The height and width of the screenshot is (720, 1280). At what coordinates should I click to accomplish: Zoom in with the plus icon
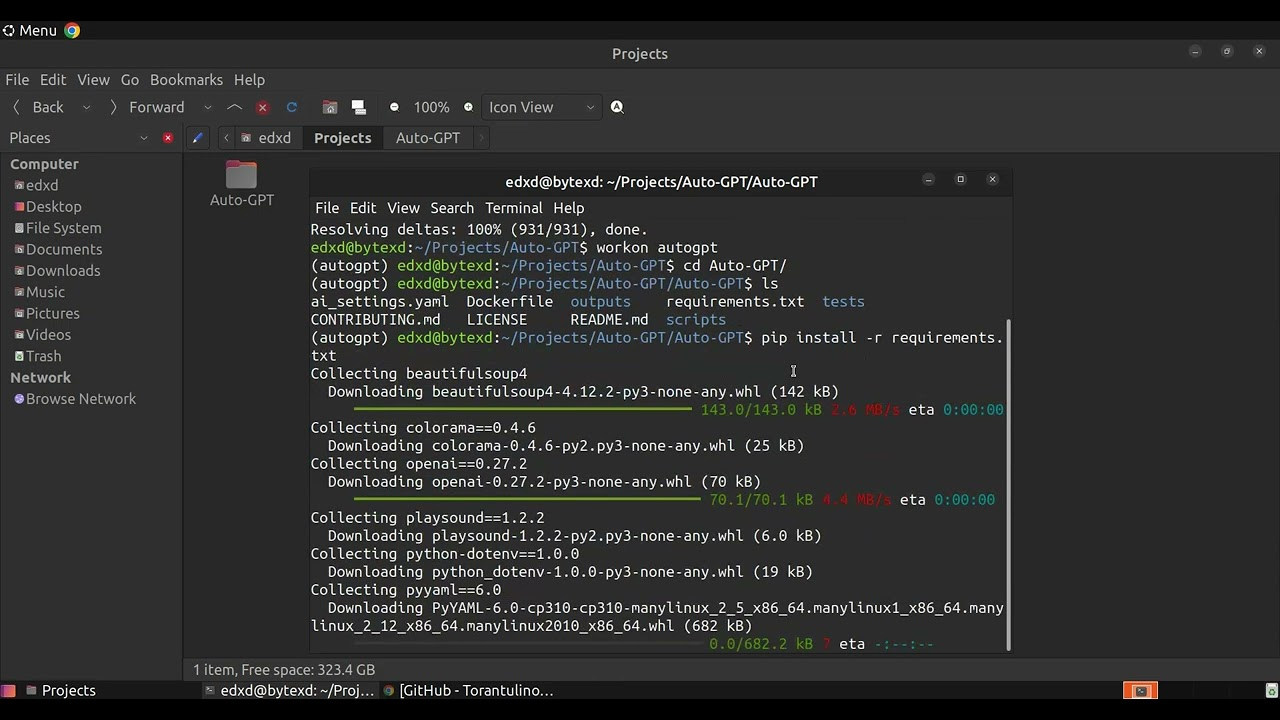coord(468,107)
